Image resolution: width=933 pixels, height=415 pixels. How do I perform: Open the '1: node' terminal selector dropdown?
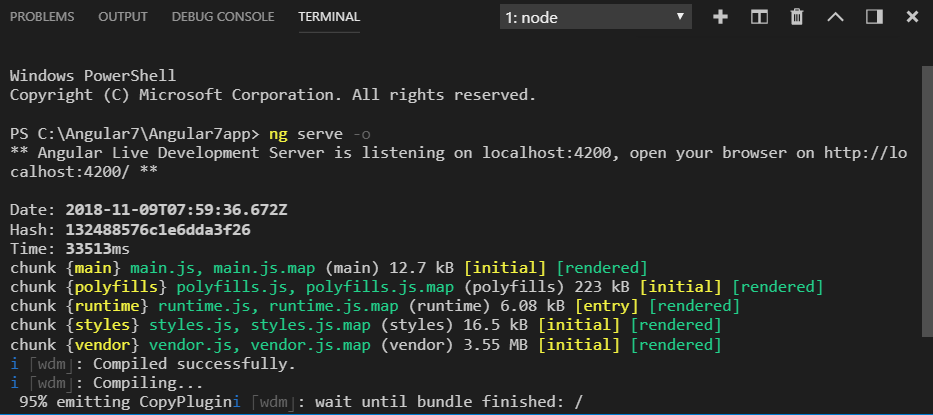(596, 17)
